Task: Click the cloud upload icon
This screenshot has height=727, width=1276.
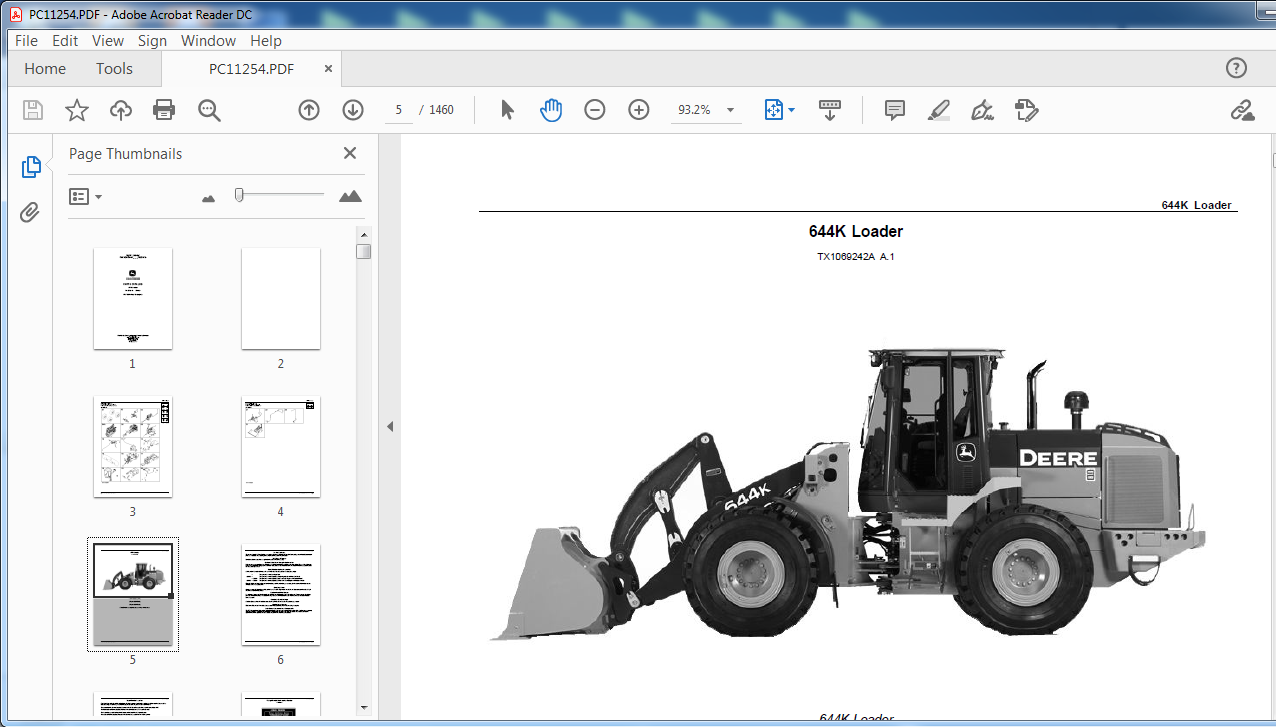Action: [x=121, y=110]
